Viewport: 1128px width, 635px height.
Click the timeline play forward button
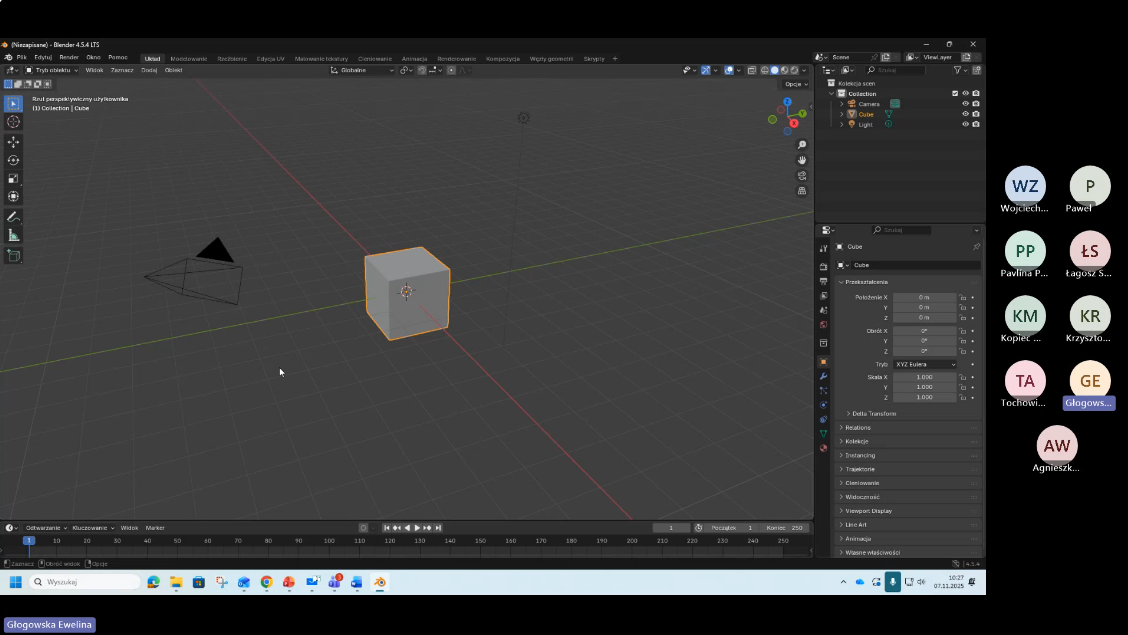point(417,528)
